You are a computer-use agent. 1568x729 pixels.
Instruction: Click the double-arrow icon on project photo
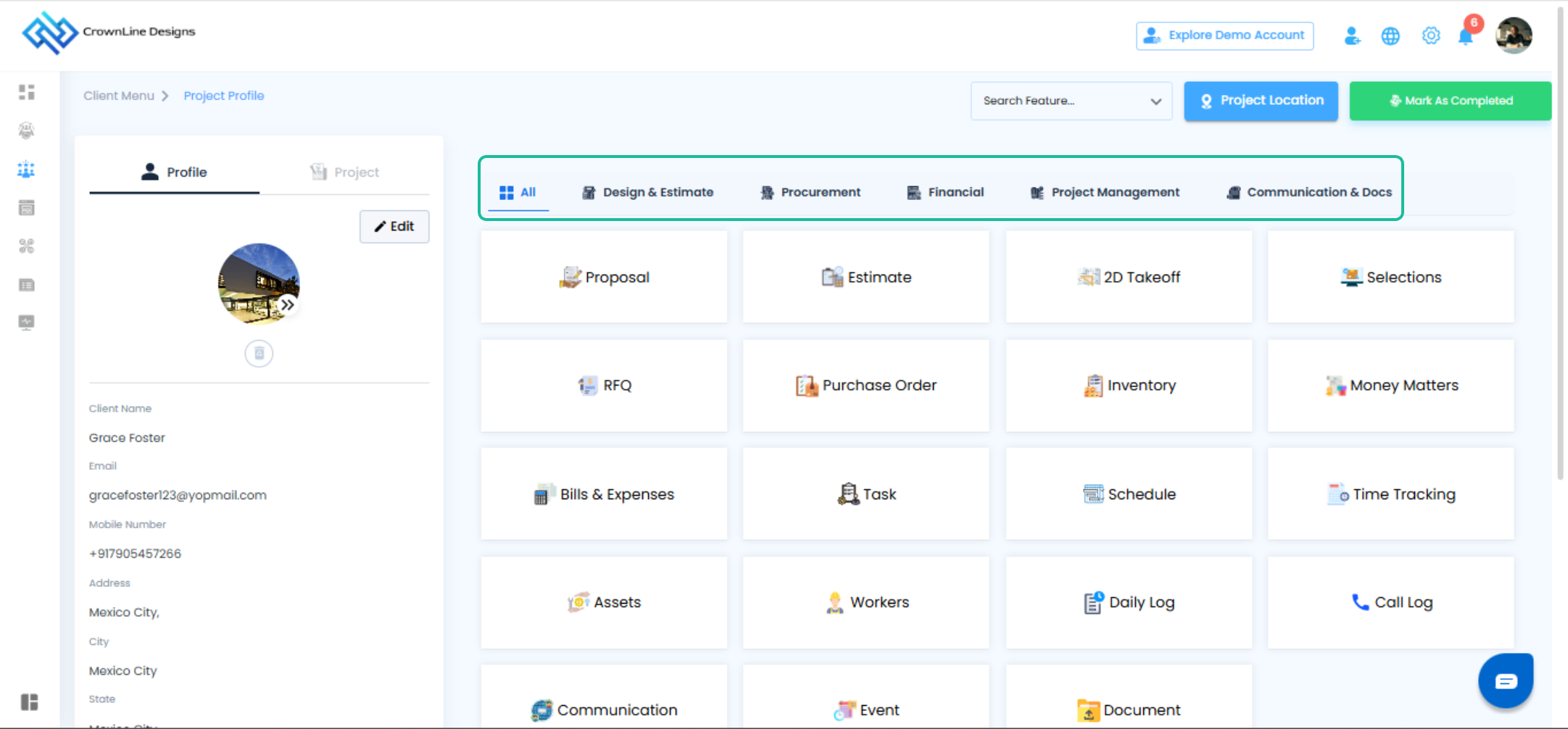pos(288,305)
